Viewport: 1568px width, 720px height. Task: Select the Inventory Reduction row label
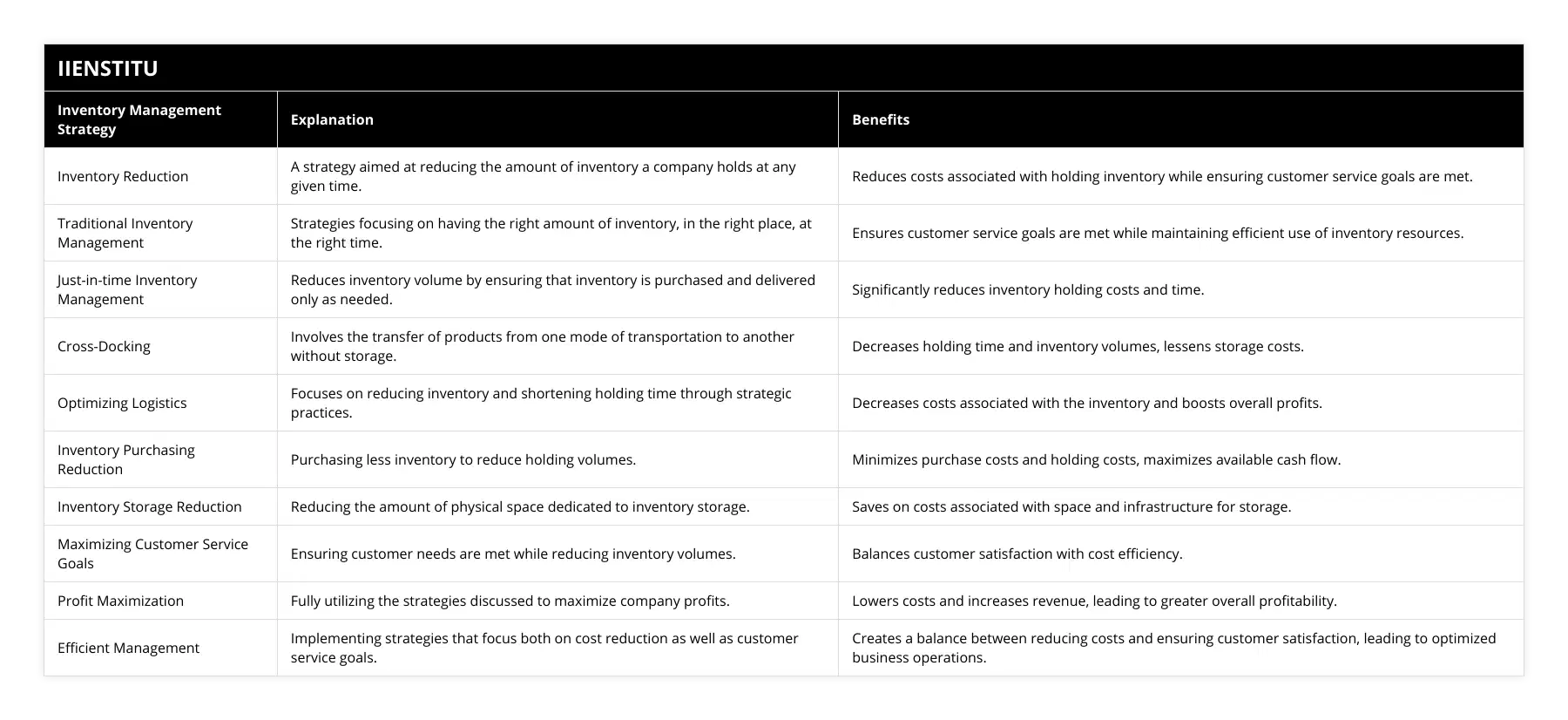click(x=123, y=176)
